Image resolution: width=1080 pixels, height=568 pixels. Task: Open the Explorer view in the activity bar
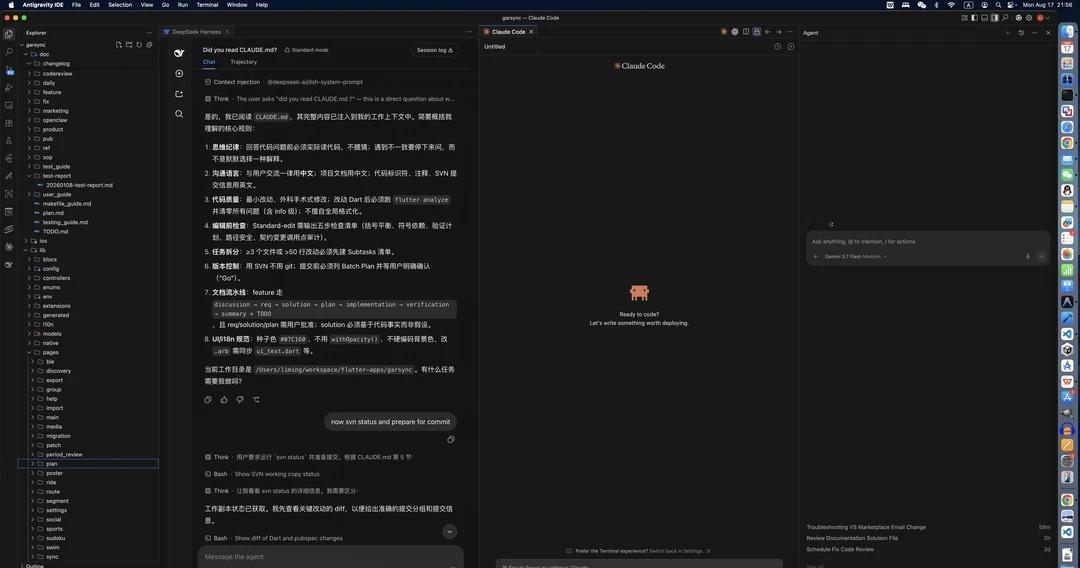click(x=8, y=34)
